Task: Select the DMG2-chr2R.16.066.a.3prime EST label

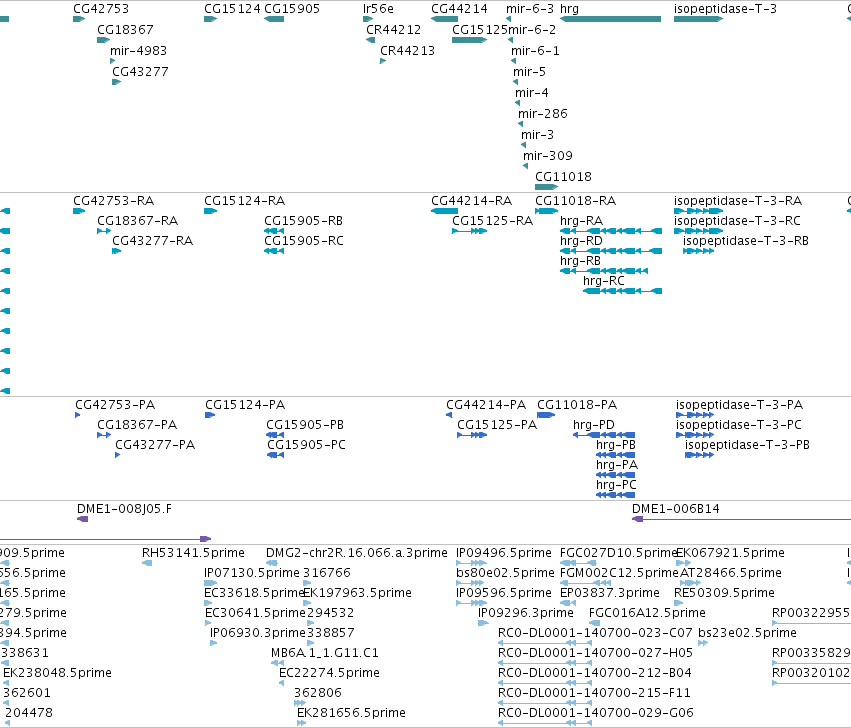Action: [x=357, y=553]
